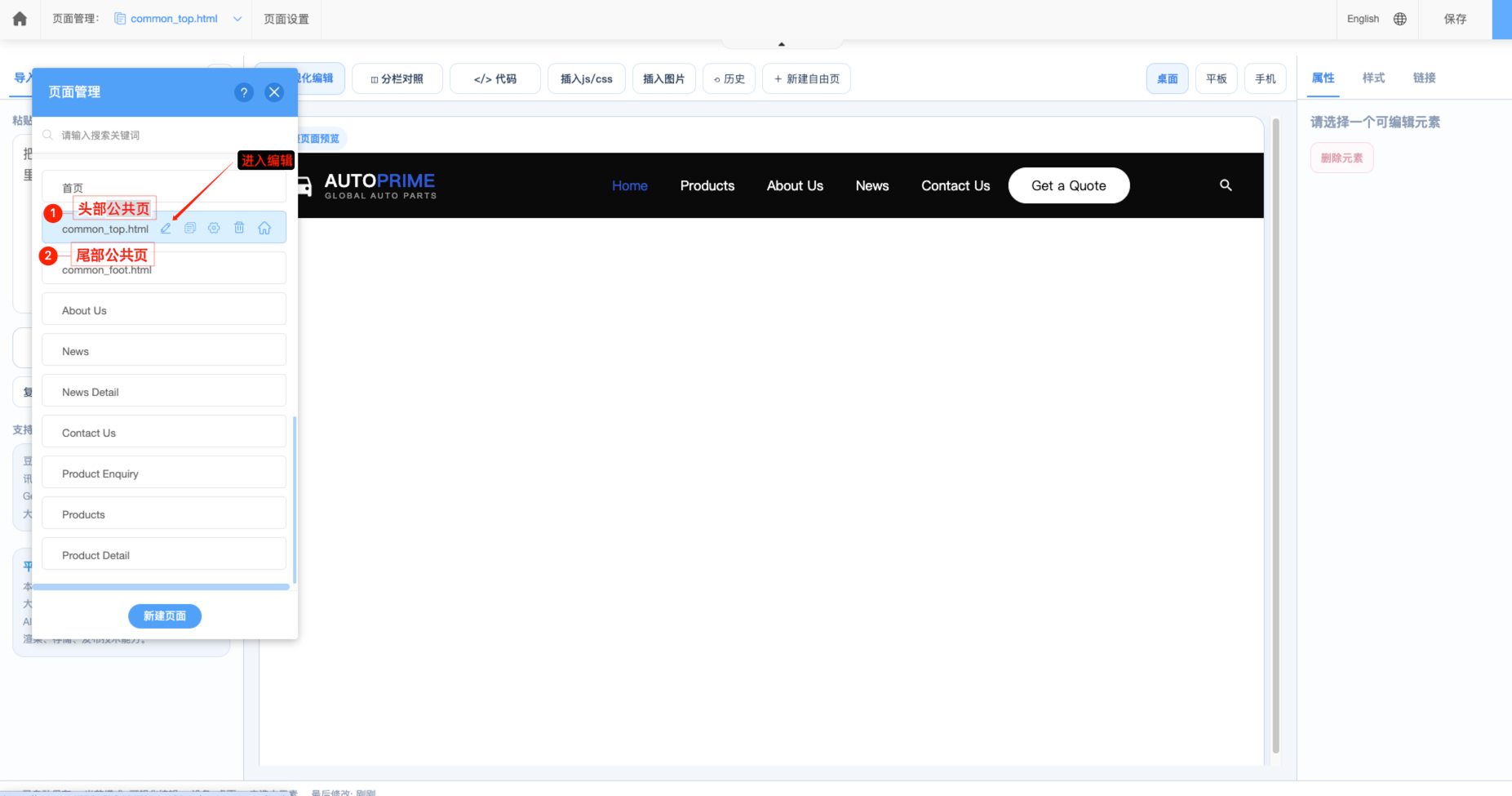The image size is (1512, 796).
Task: Click the page list vertical scrollbar
Action: pos(294,500)
